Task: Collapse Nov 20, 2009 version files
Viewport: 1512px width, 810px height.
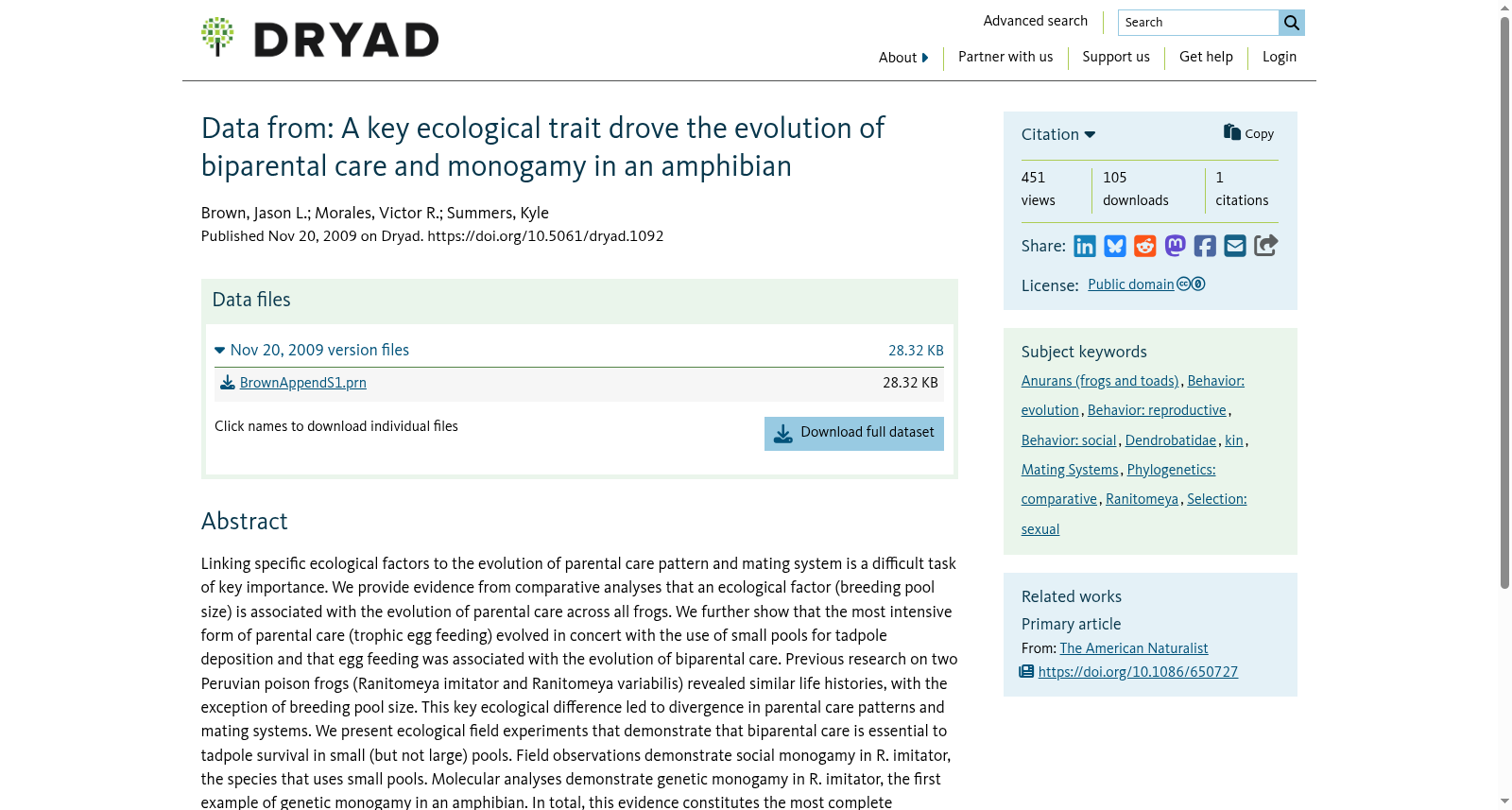Action: tap(312, 350)
